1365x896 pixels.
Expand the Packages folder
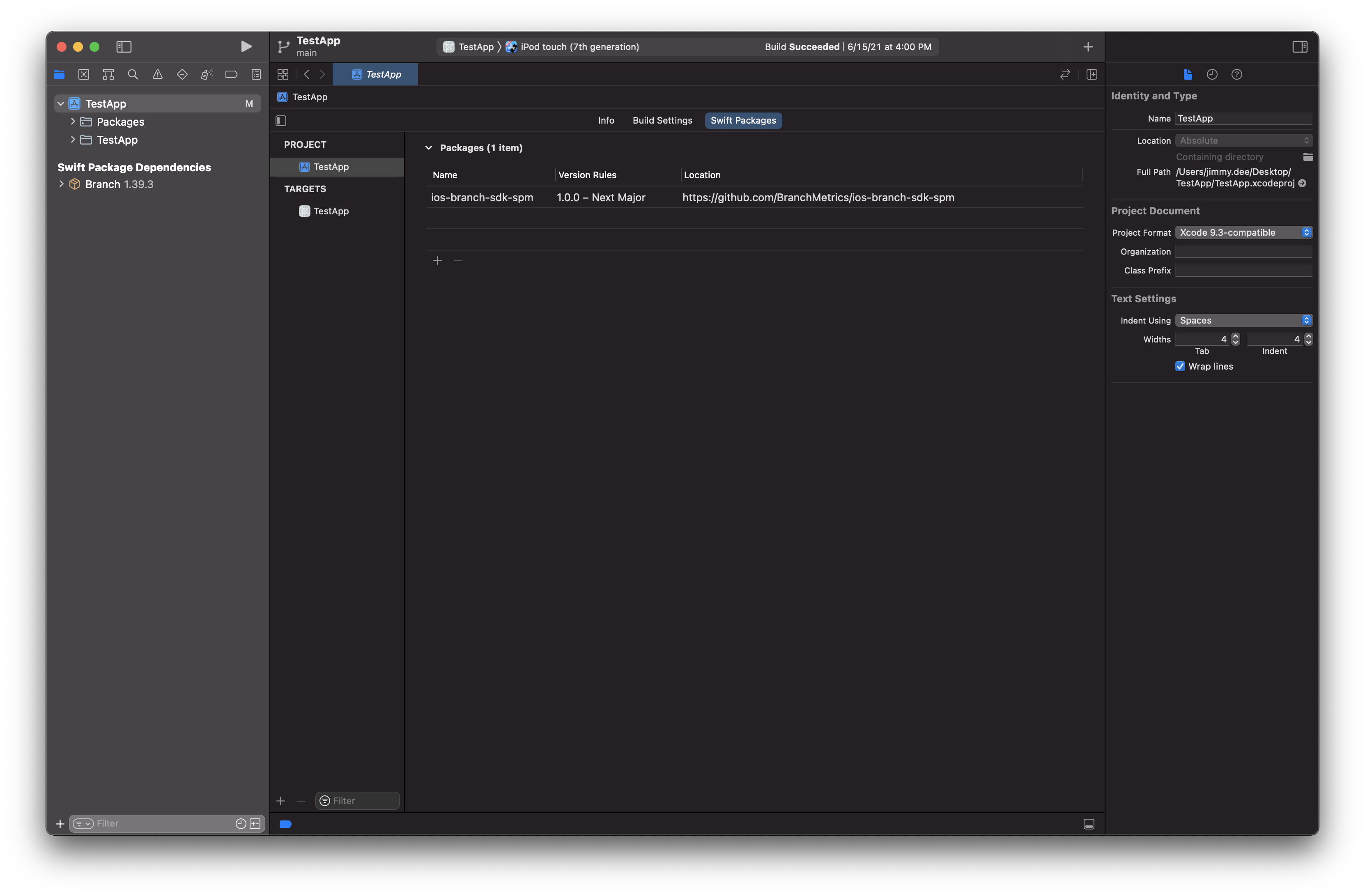pyautogui.click(x=73, y=122)
